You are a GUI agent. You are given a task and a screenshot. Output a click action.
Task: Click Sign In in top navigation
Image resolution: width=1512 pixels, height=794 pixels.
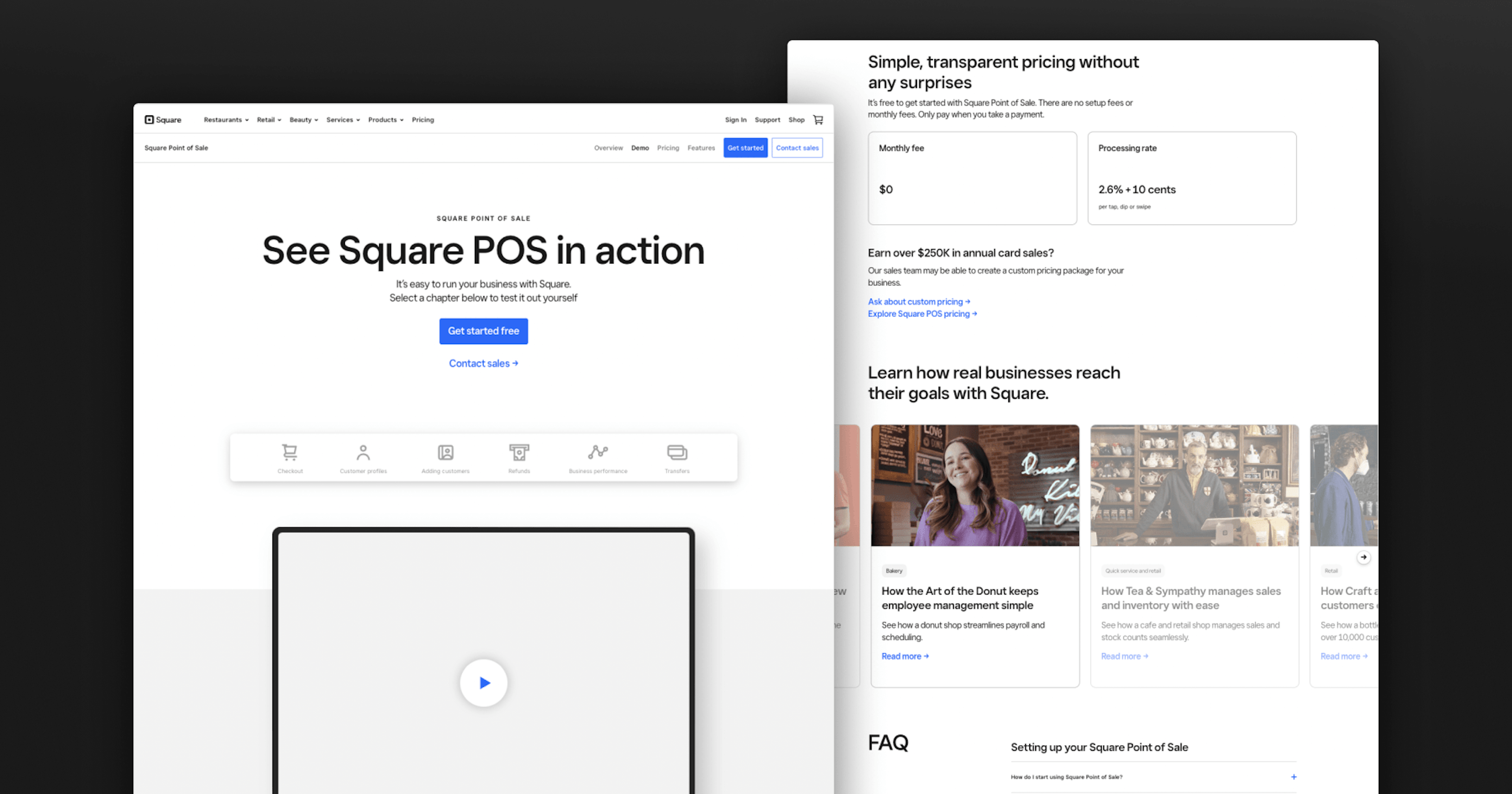click(x=736, y=119)
